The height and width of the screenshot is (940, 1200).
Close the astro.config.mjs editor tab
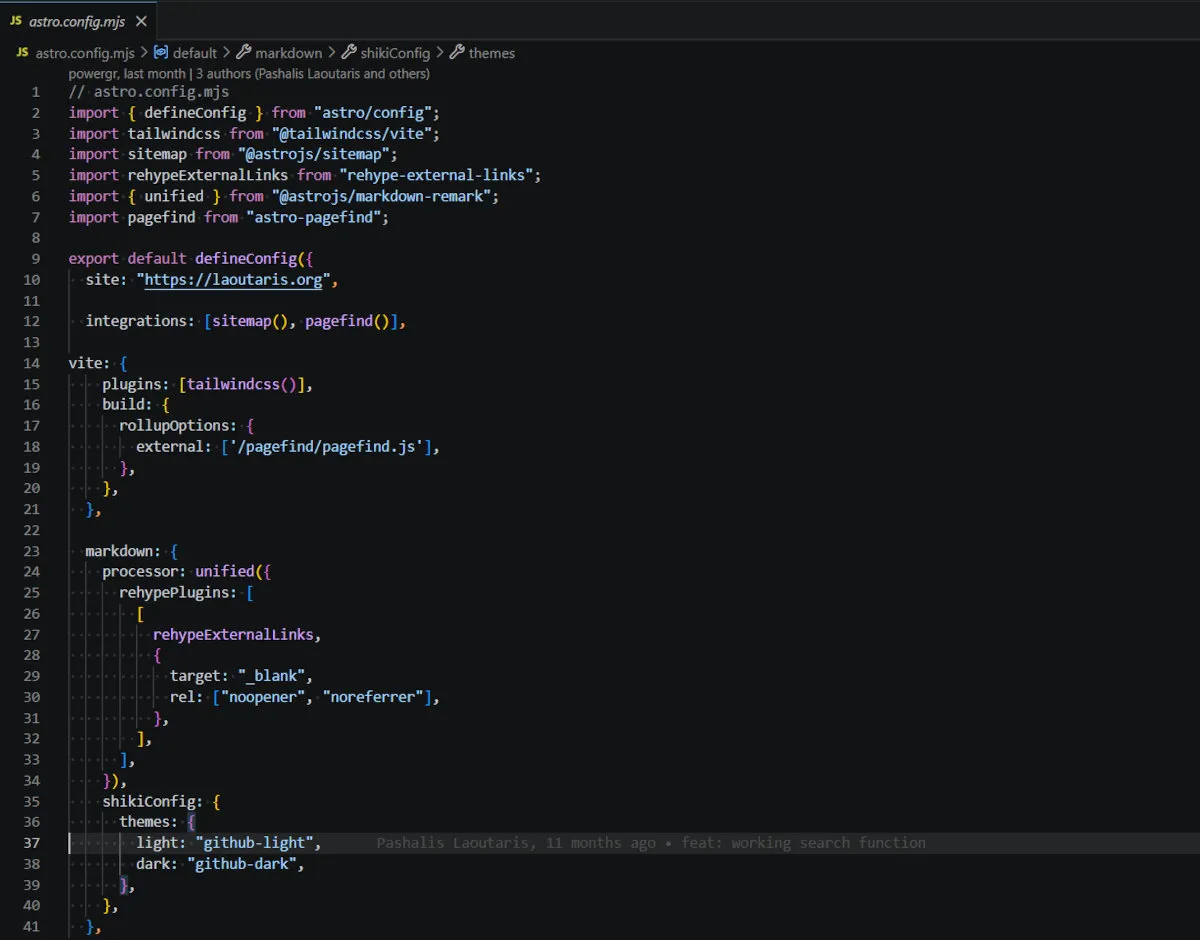pos(142,20)
